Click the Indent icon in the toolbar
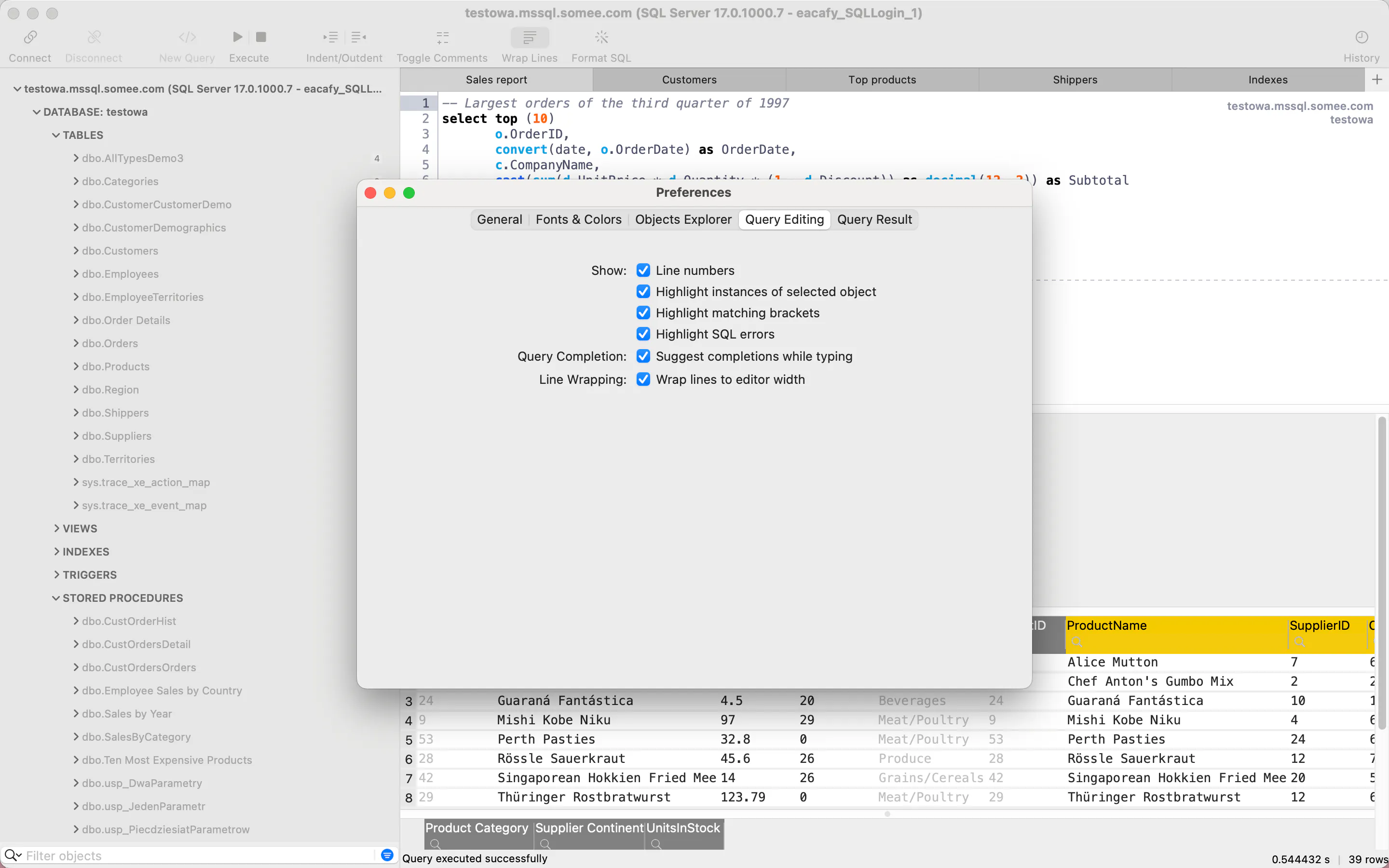 [x=330, y=37]
